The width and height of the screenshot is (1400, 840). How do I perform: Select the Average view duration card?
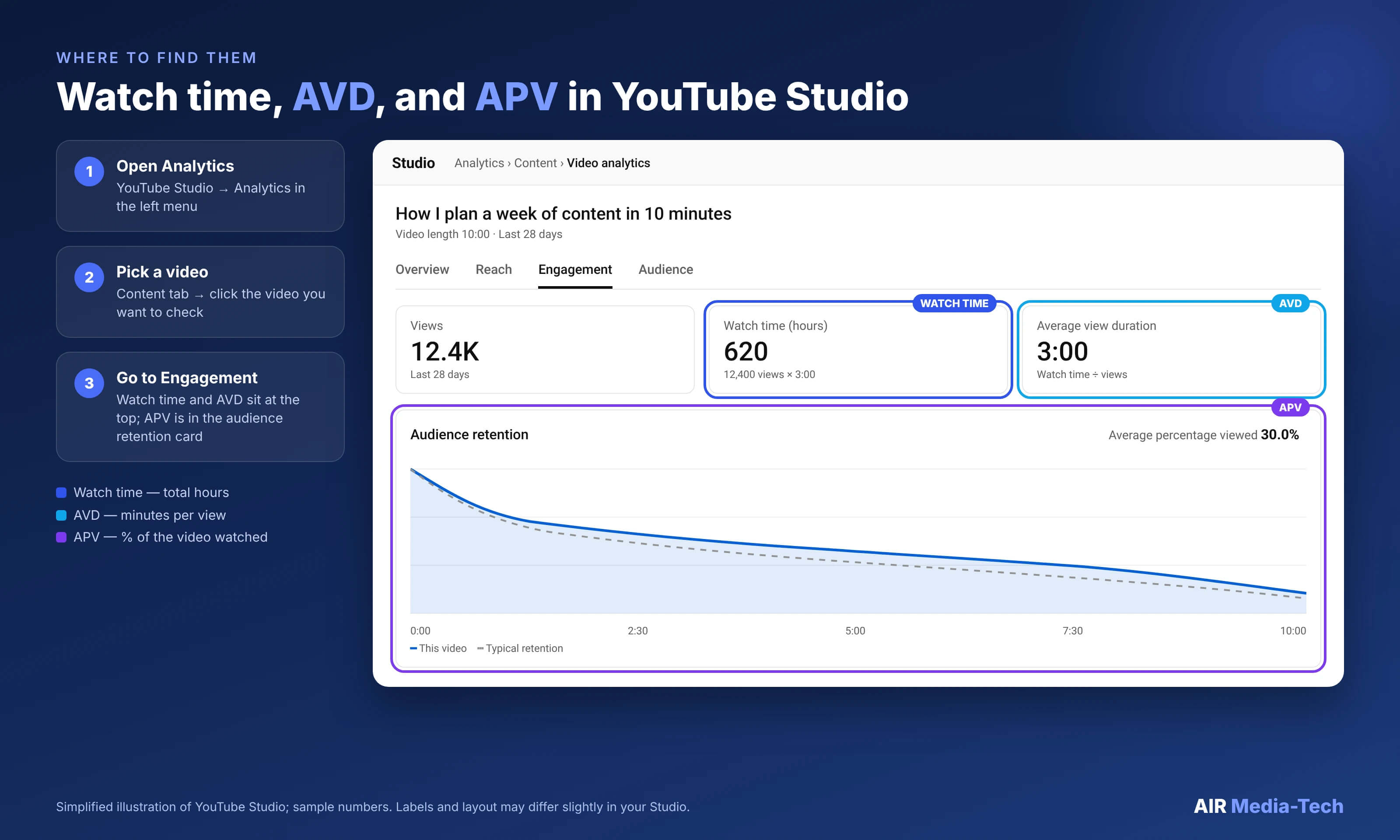pos(1171,349)
